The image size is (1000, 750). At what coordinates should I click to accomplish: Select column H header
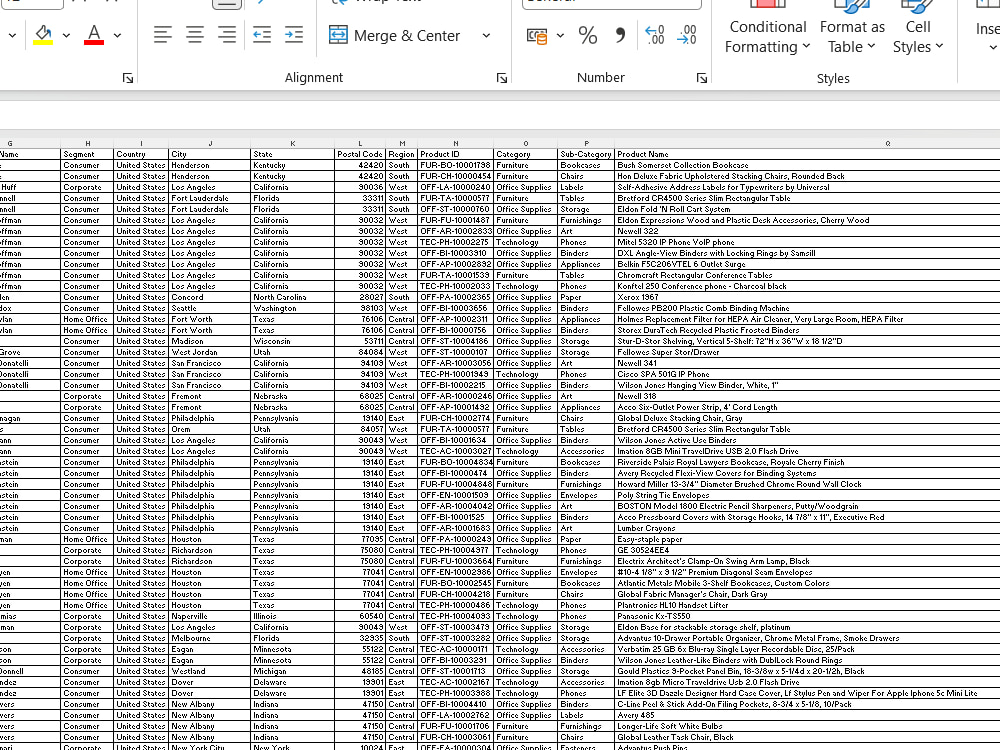(87, 143)
